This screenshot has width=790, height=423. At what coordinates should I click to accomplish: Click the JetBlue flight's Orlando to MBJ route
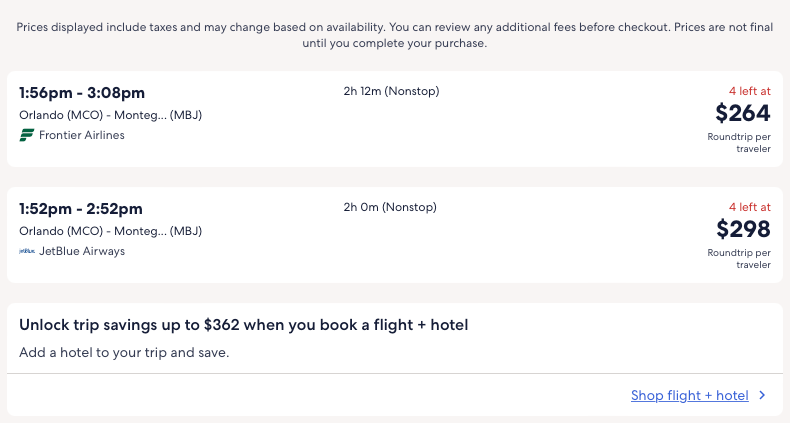[x=110, y=231]
